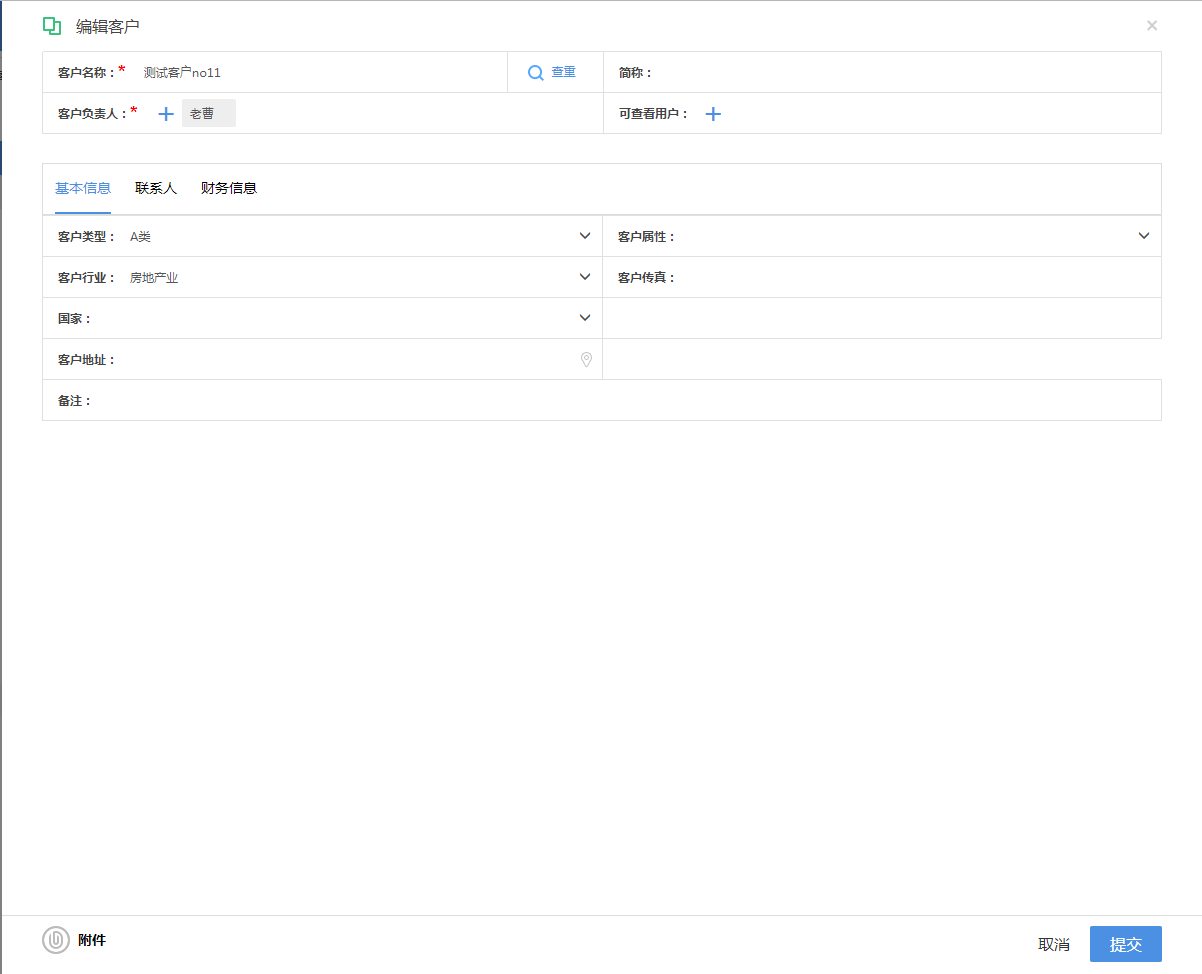
Task: Click the 客户名称 input field
Action: [320, 73]
